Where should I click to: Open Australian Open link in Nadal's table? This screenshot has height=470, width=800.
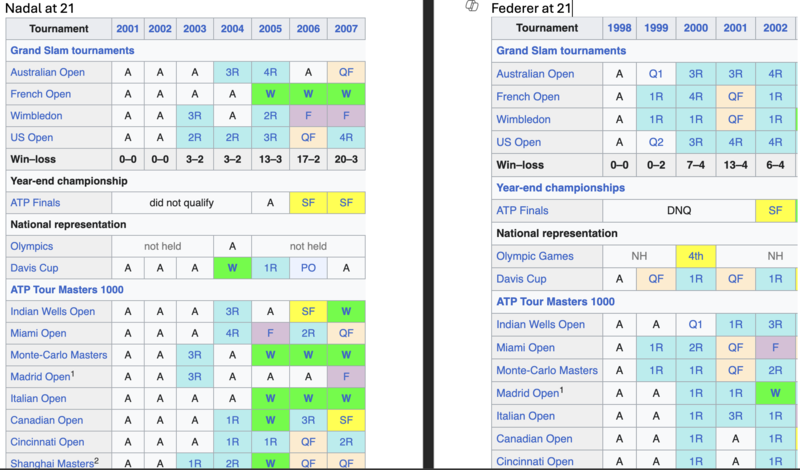47,72
